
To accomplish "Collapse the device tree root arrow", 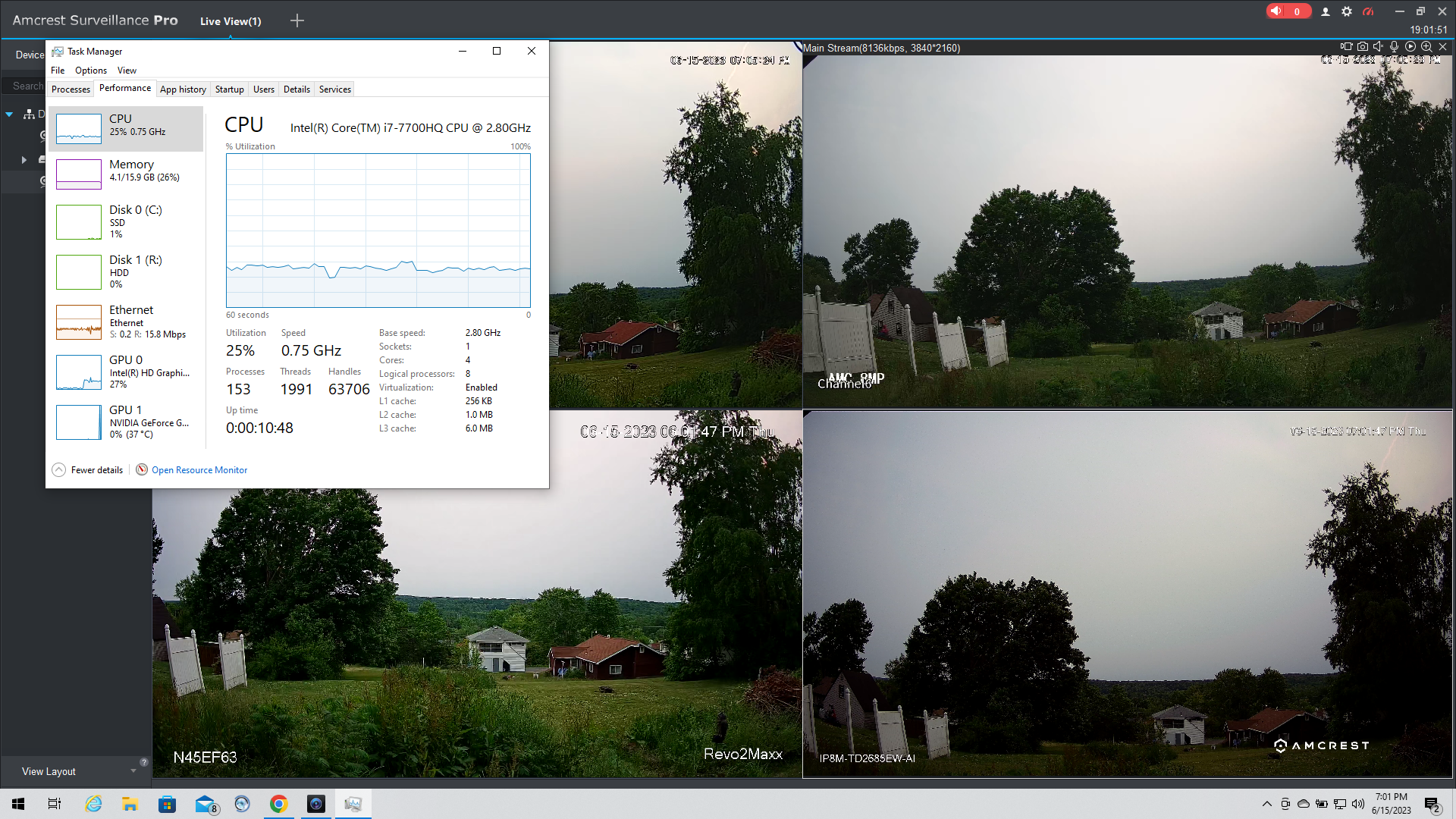I will tap(9, 115).
